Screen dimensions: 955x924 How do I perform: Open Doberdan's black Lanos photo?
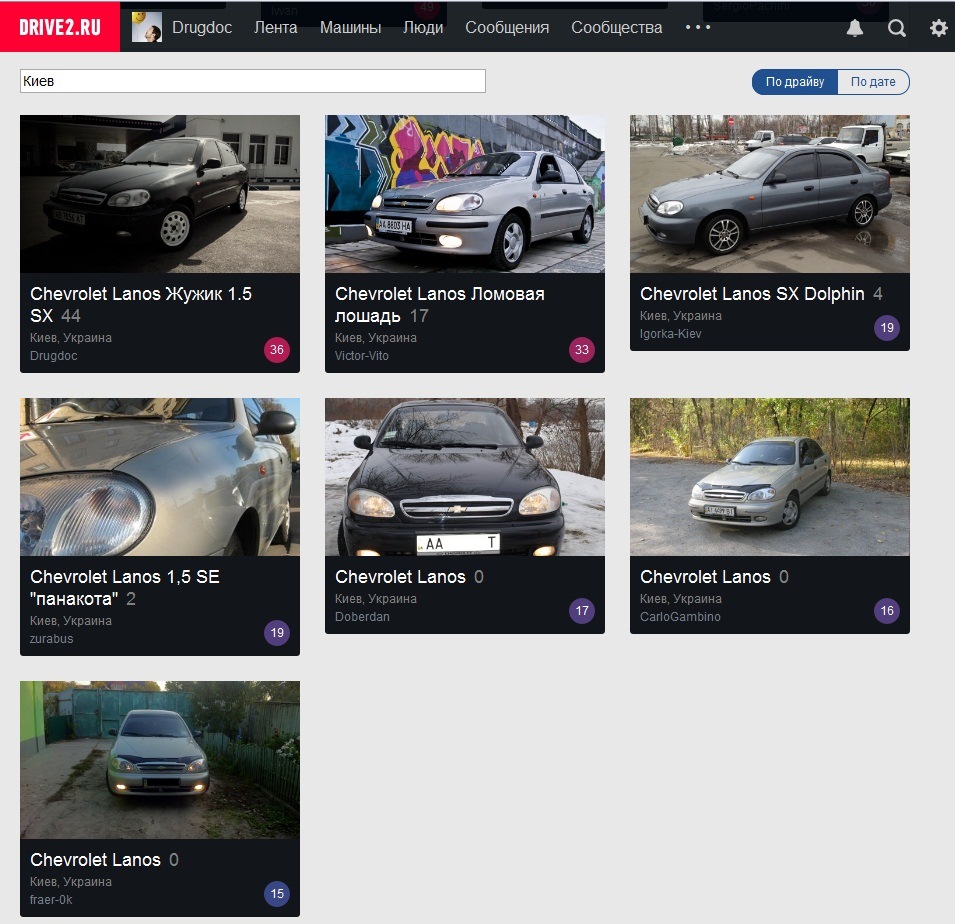point(465,477)
